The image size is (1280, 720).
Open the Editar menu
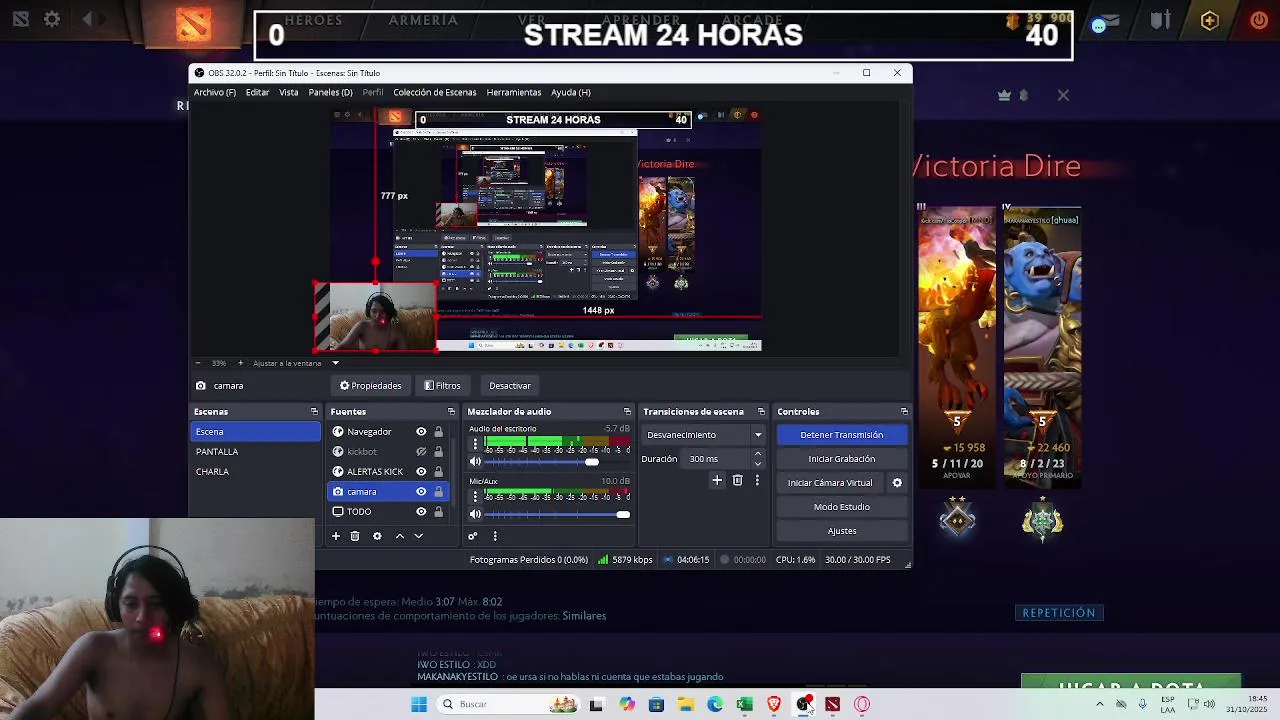257,92
